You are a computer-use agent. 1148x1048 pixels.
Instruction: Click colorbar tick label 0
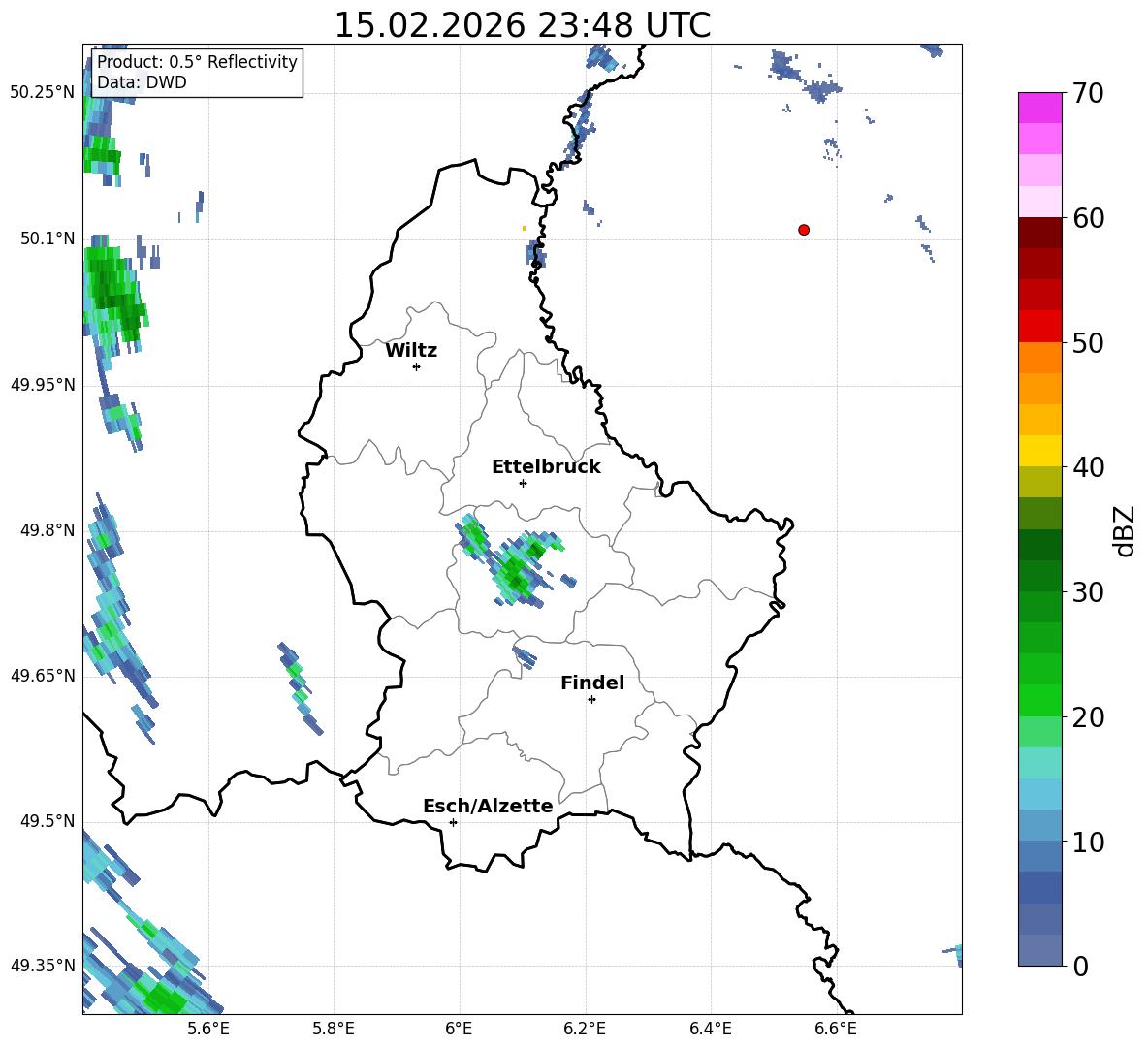pyautogui.click(x=1080, y=967)
